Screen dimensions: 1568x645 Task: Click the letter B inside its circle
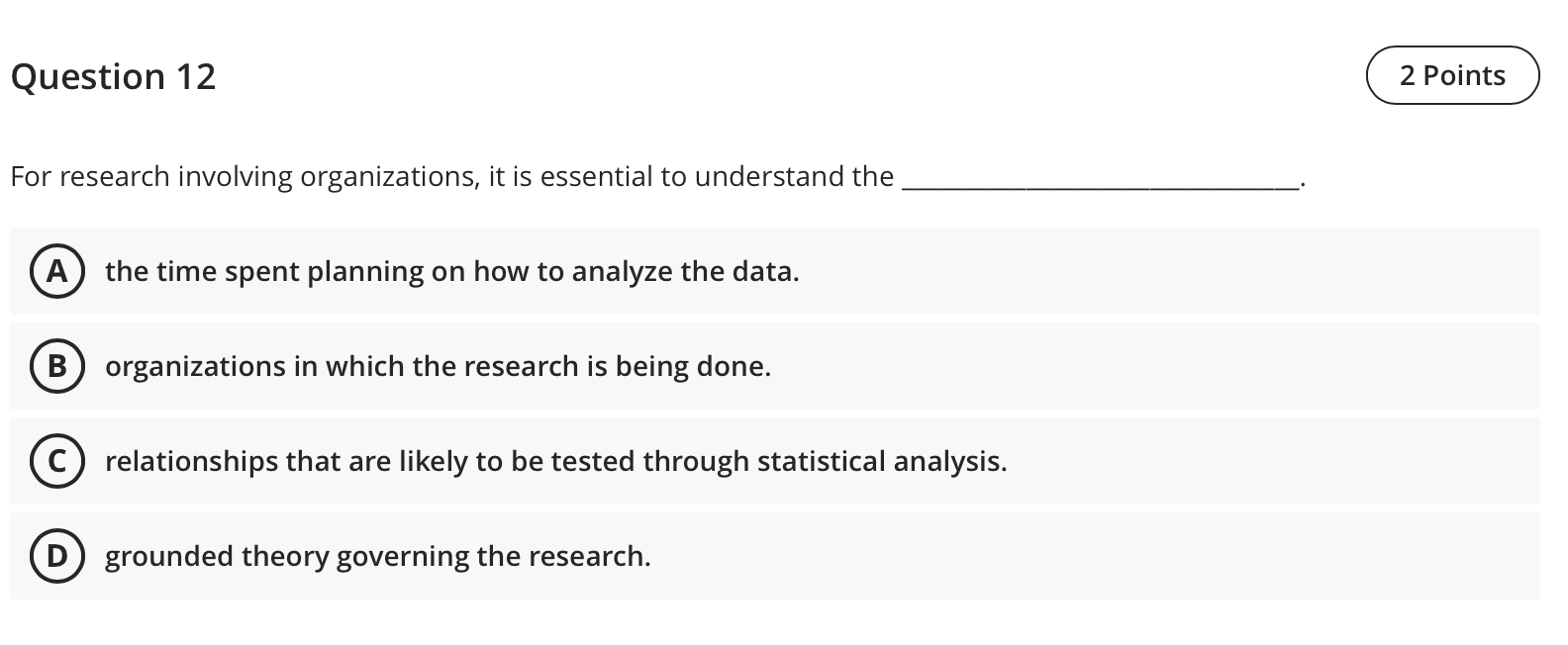tap(57, 366)
